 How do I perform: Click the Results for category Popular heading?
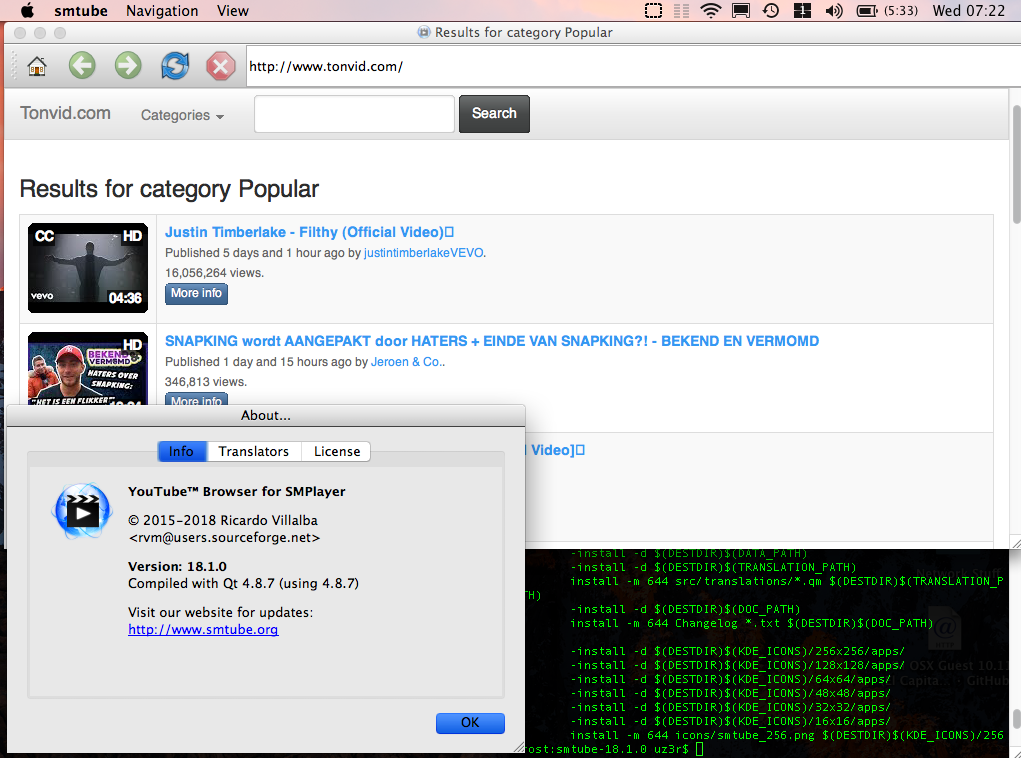[x=169, y=189]
